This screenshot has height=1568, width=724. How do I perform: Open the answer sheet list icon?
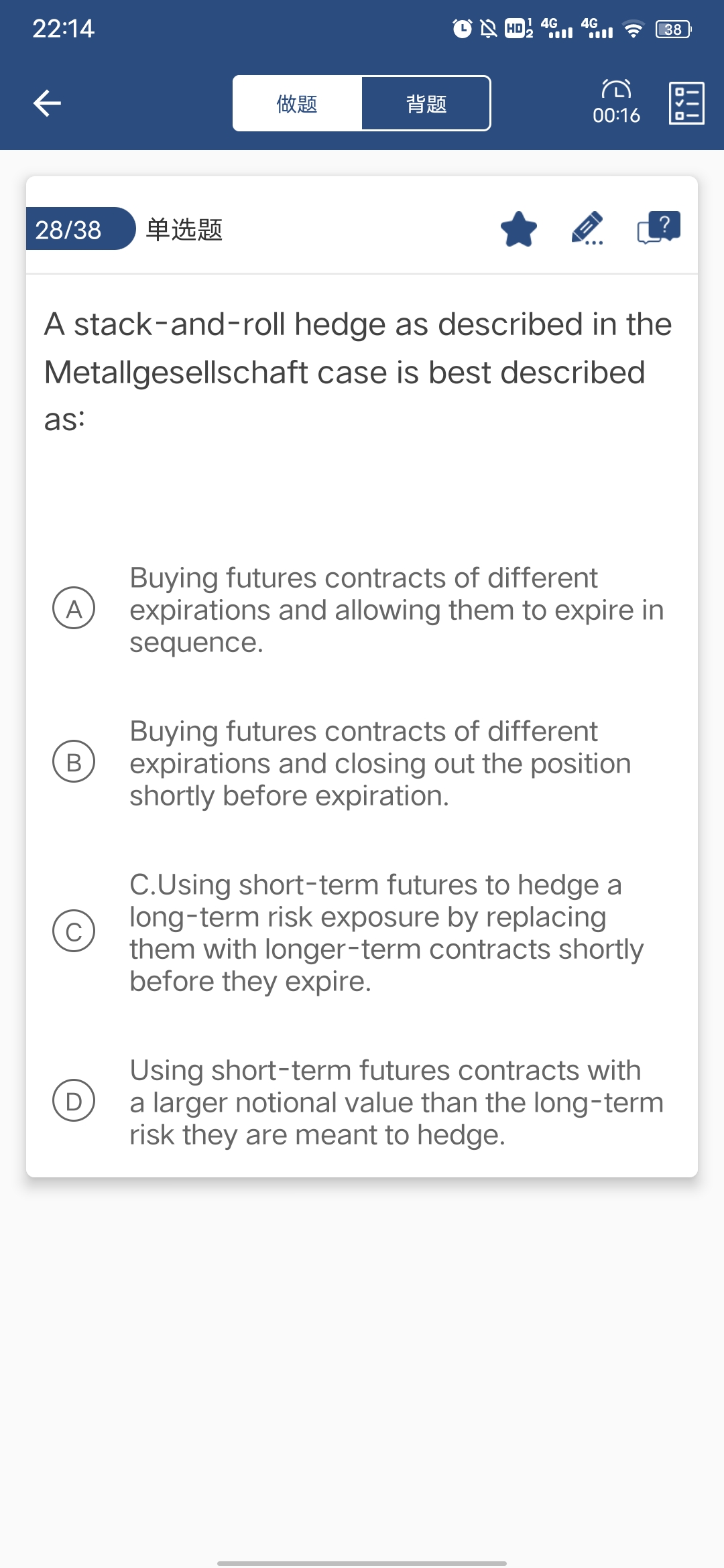coord(686,103)
